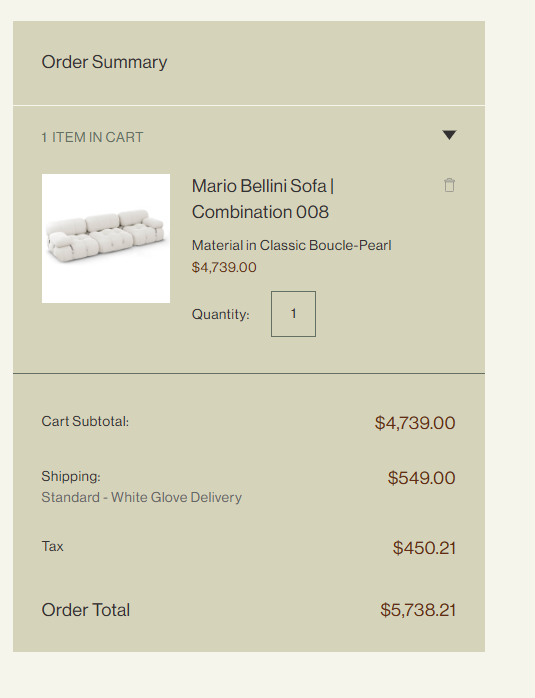
Task: Select the Shipping label
Action: pyautogui.click(x=71, y=476)
